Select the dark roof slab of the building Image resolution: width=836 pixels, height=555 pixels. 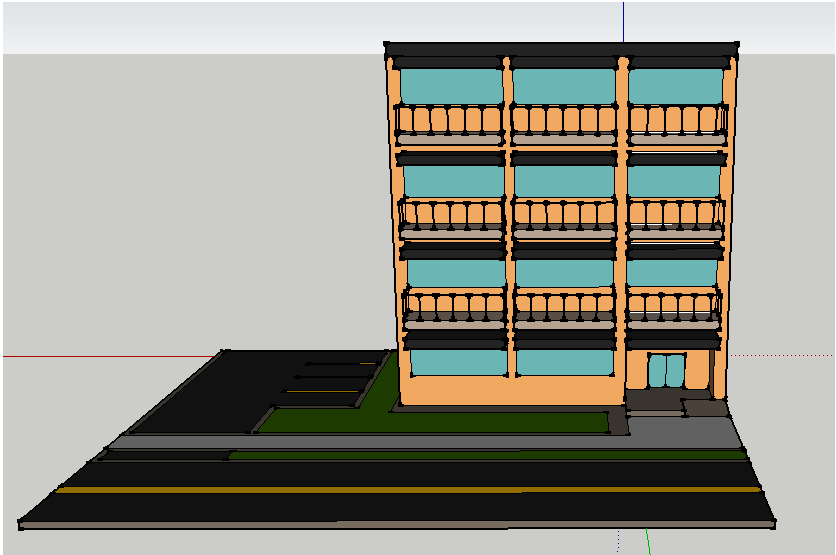coord(561,50)
